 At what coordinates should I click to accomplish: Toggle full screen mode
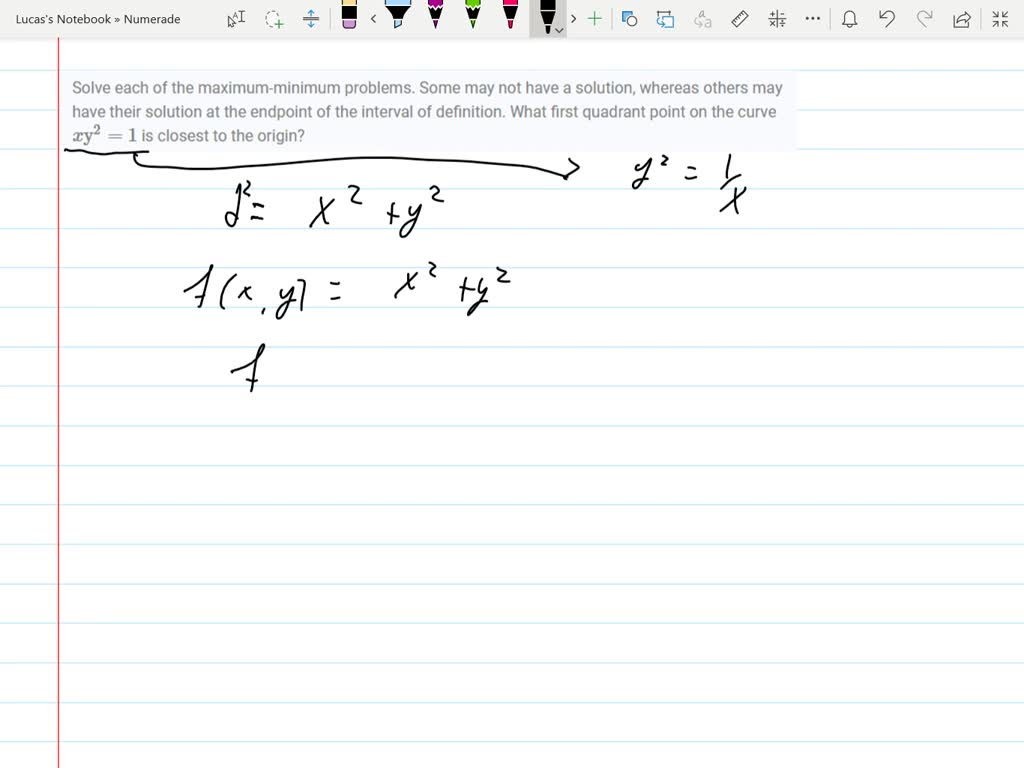pos(1000,18)
